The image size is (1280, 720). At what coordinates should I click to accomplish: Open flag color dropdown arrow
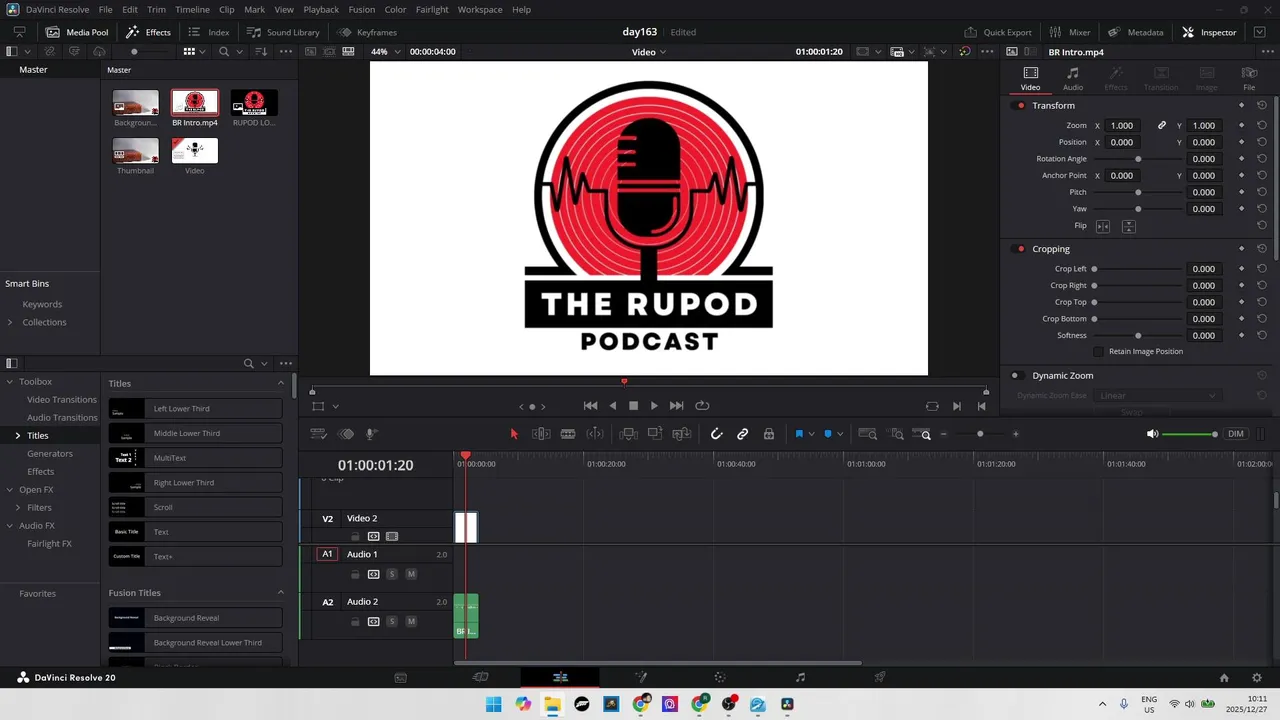tap(811, 434)
